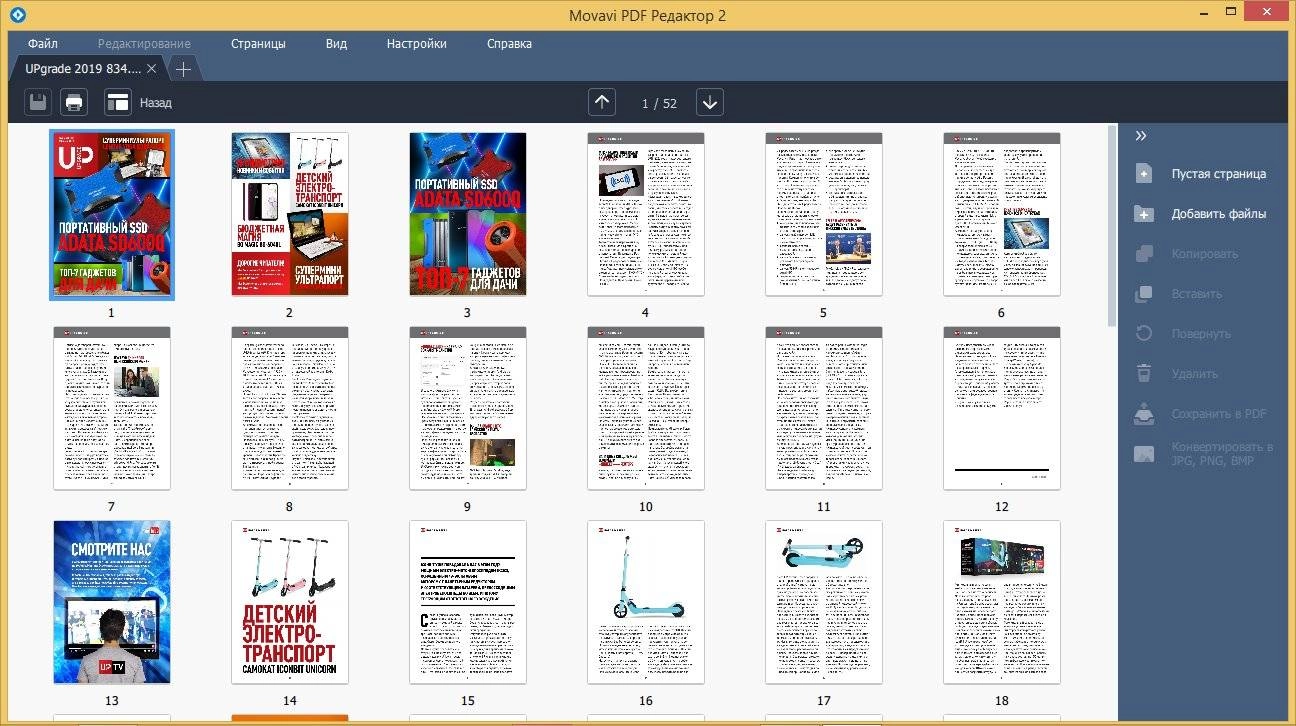Viewport: 1296px width, 726px height.
Task: Select page 7 thumbnail
Action: tap(111, 408)
